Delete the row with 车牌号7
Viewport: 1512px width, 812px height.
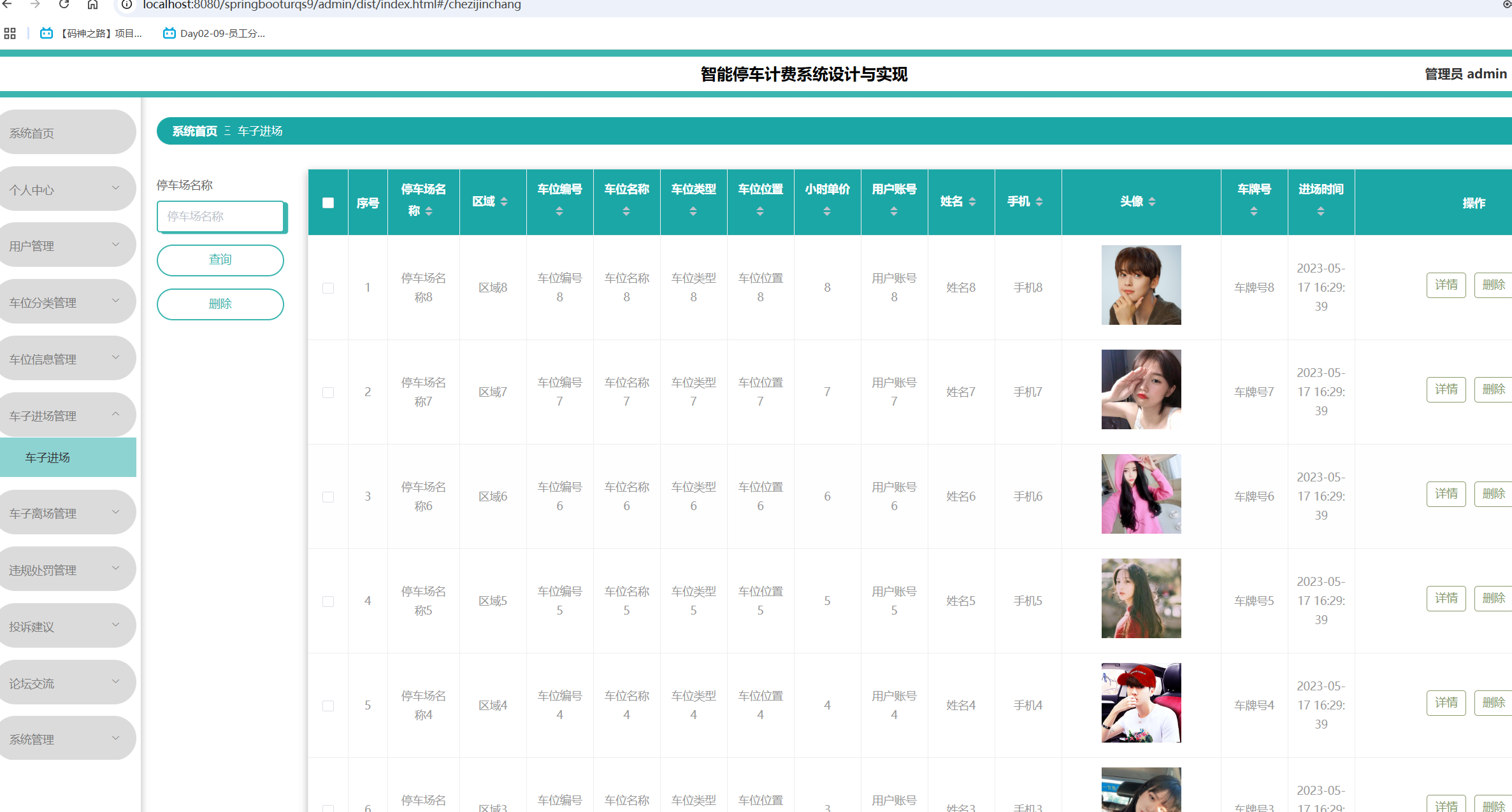(1493, 389)
